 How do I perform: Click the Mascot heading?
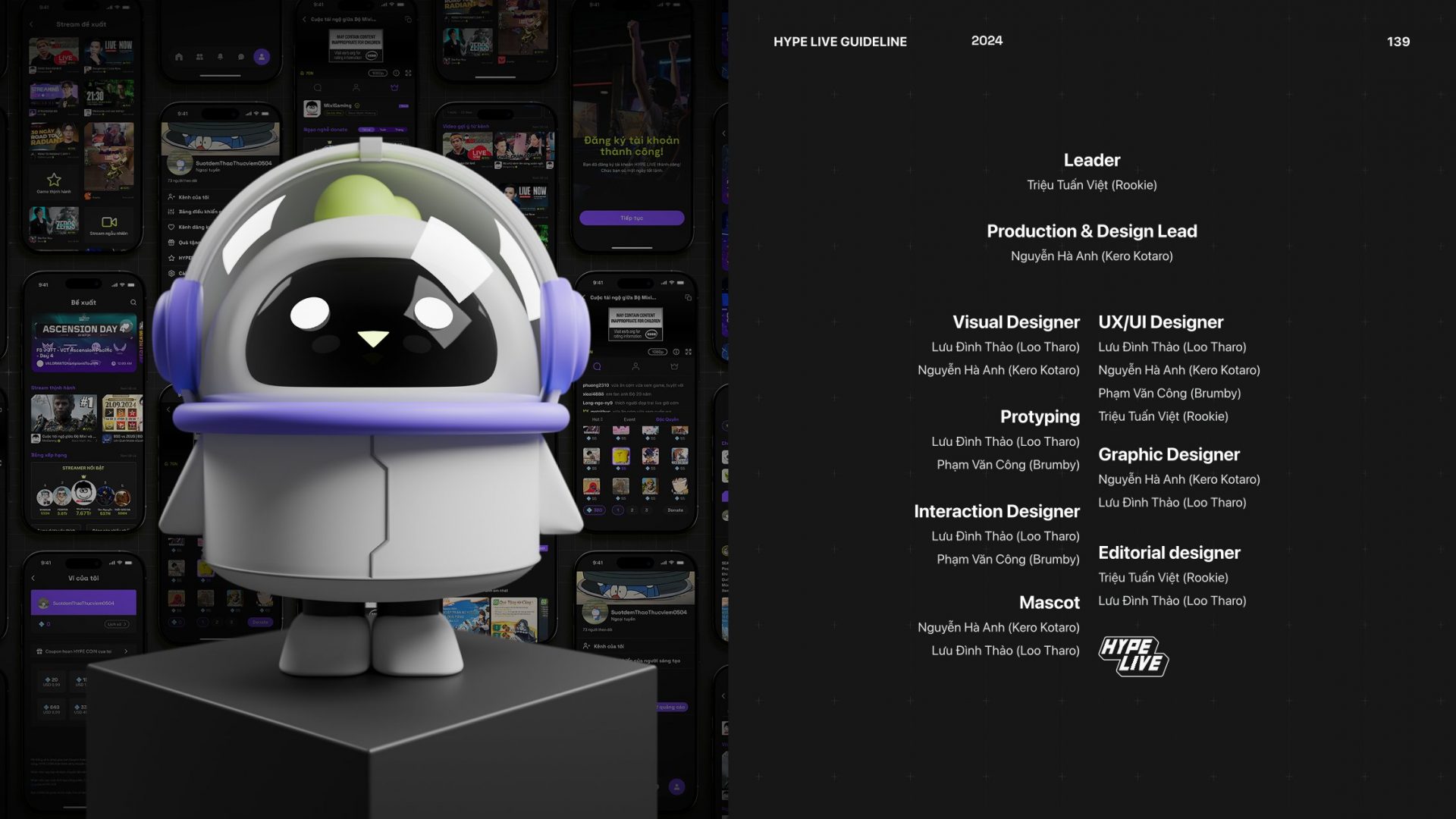pos(1050,603)
